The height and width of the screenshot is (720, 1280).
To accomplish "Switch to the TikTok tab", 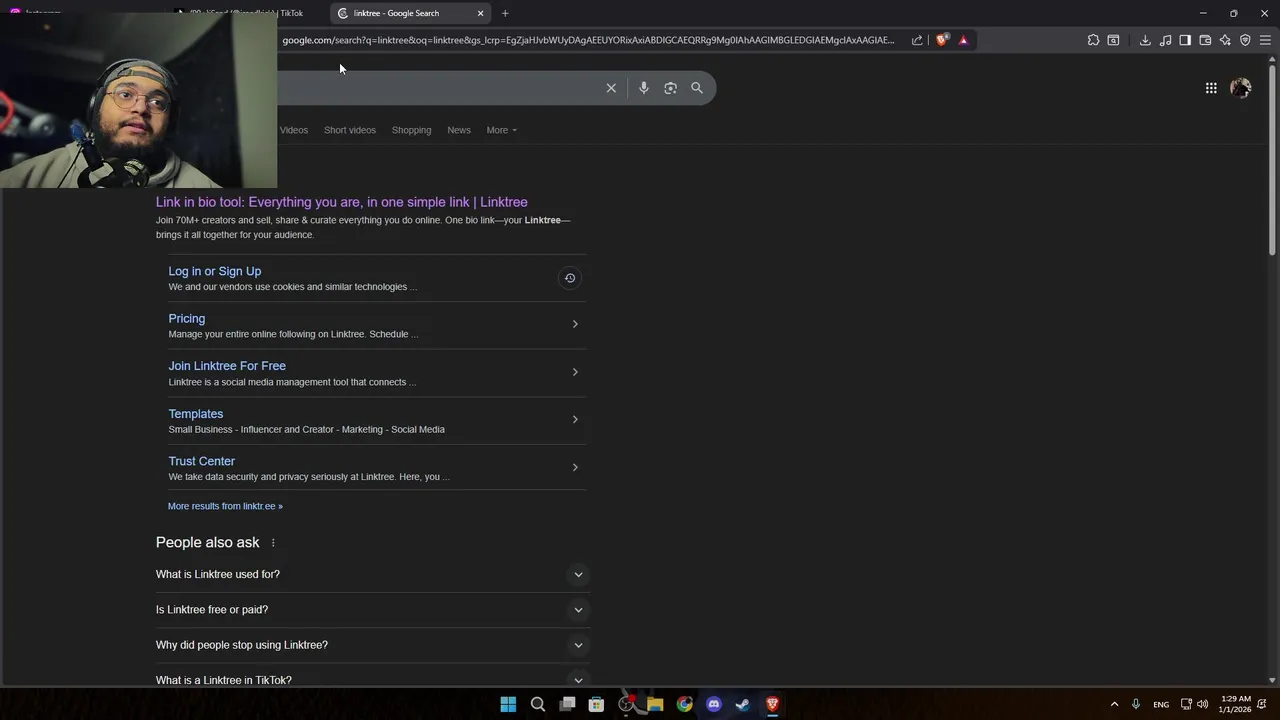I will pos(246,13).
